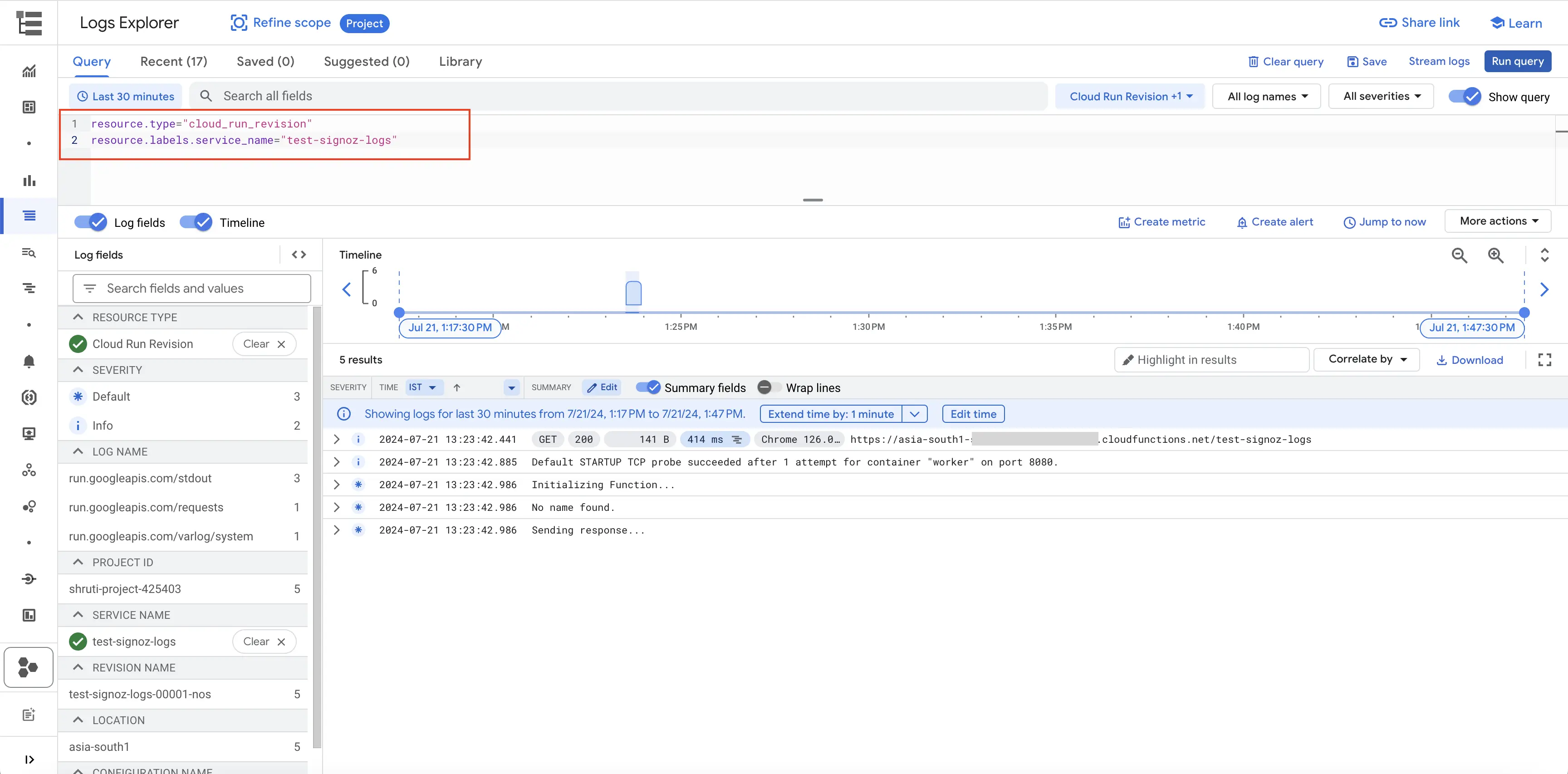Open the Groups sidebar icon
1568x774 pixels.
point(29,506)
